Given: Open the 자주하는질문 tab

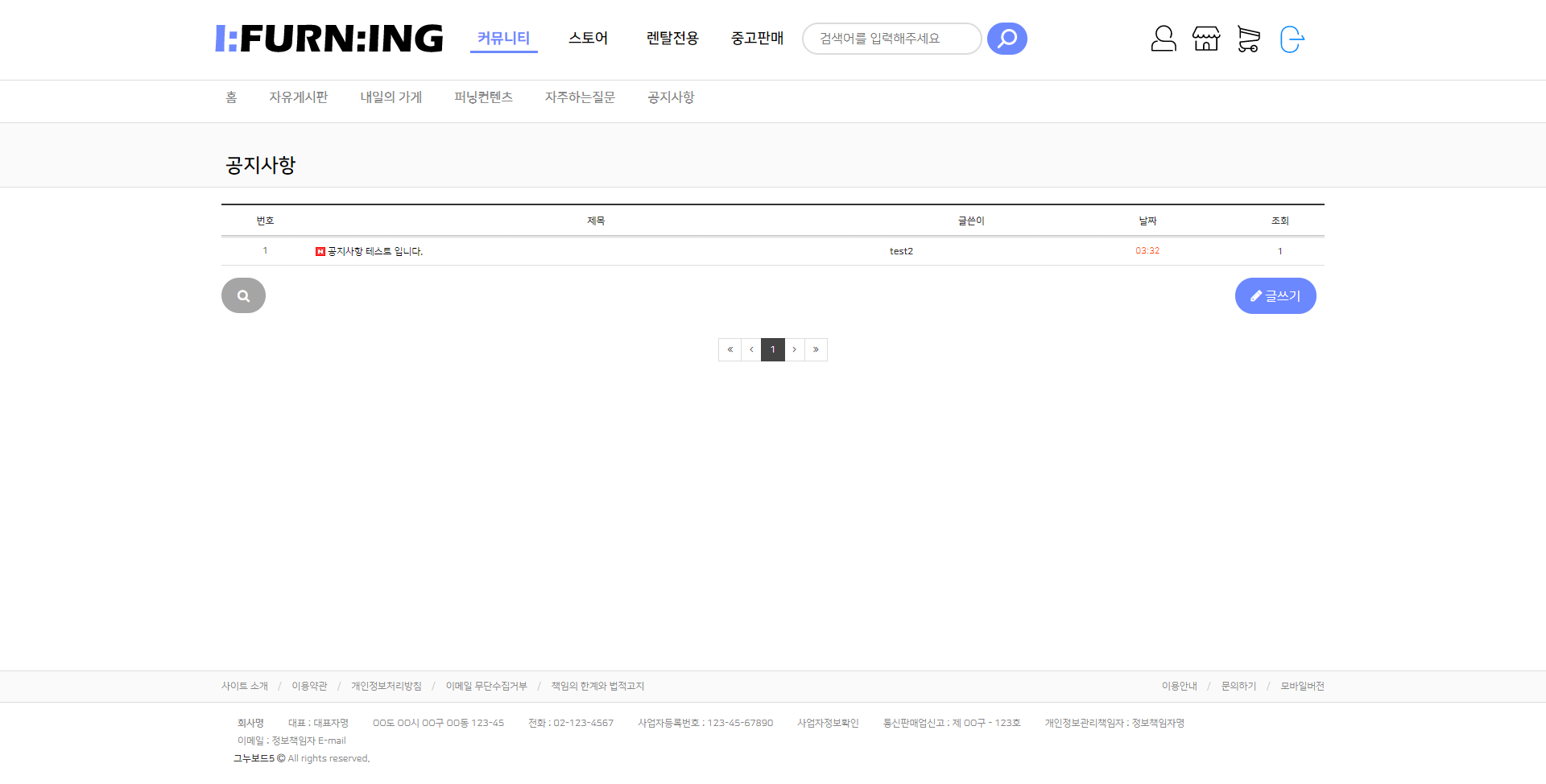Looking at the screenshot, I should [580, 97].
